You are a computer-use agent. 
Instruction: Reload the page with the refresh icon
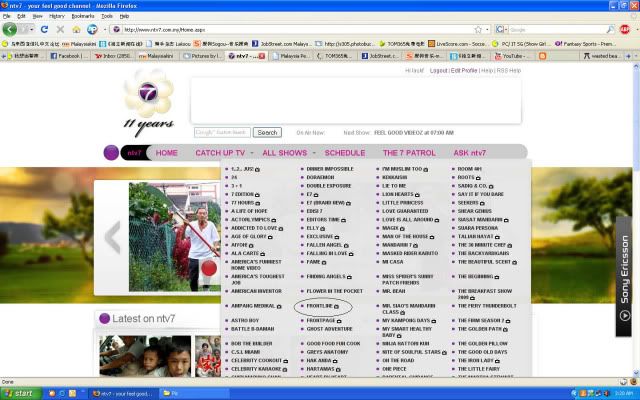coord(44,29)
